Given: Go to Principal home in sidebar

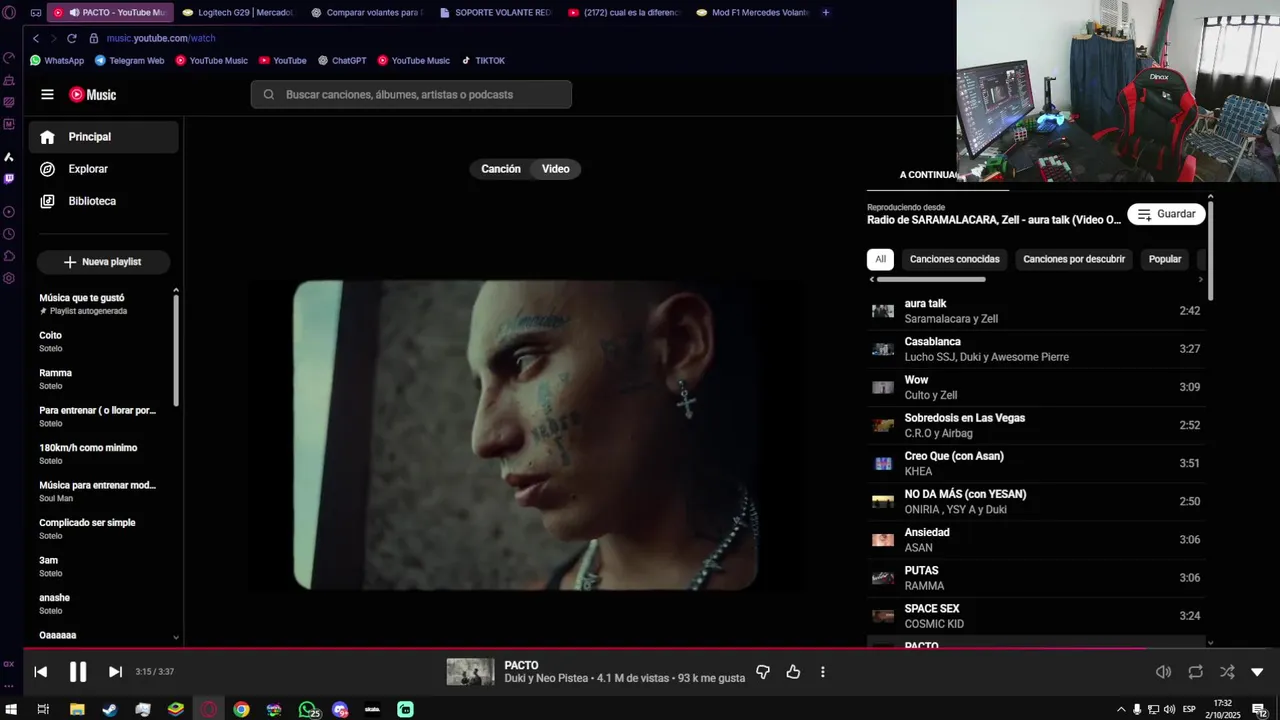Looking at the screenshot, I should [x=103, y=137].
